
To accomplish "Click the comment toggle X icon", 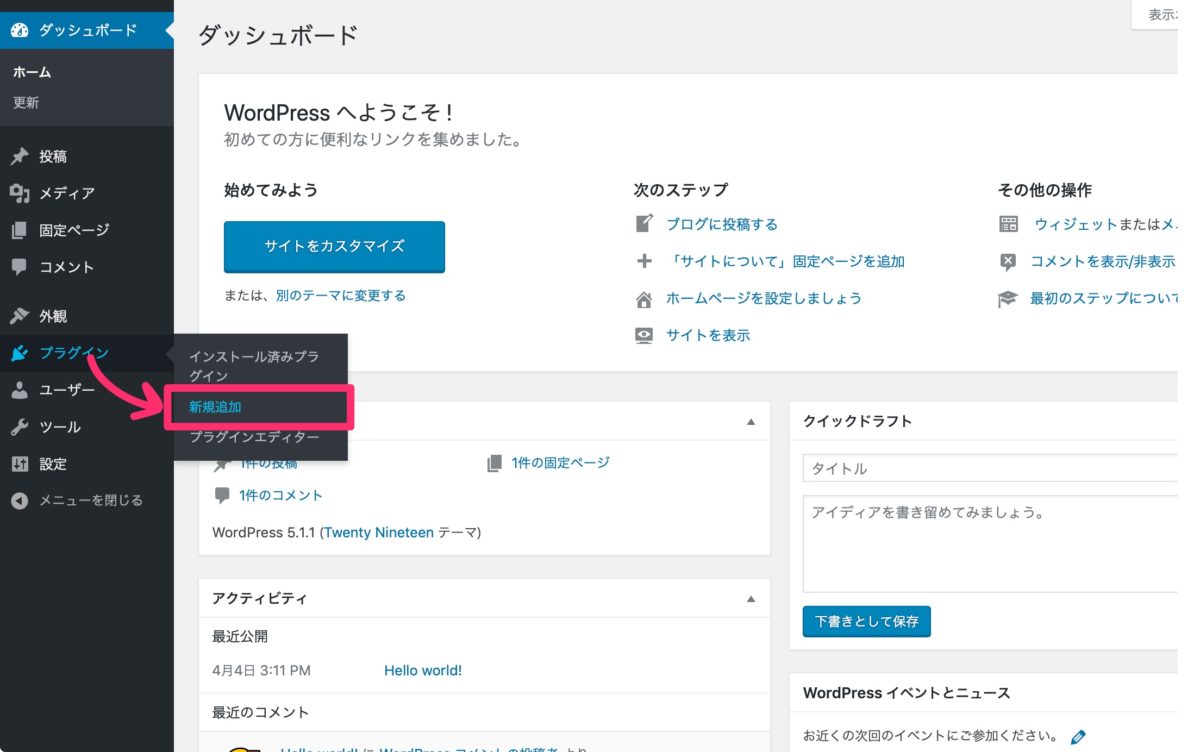I will [x=1008, y=261].
